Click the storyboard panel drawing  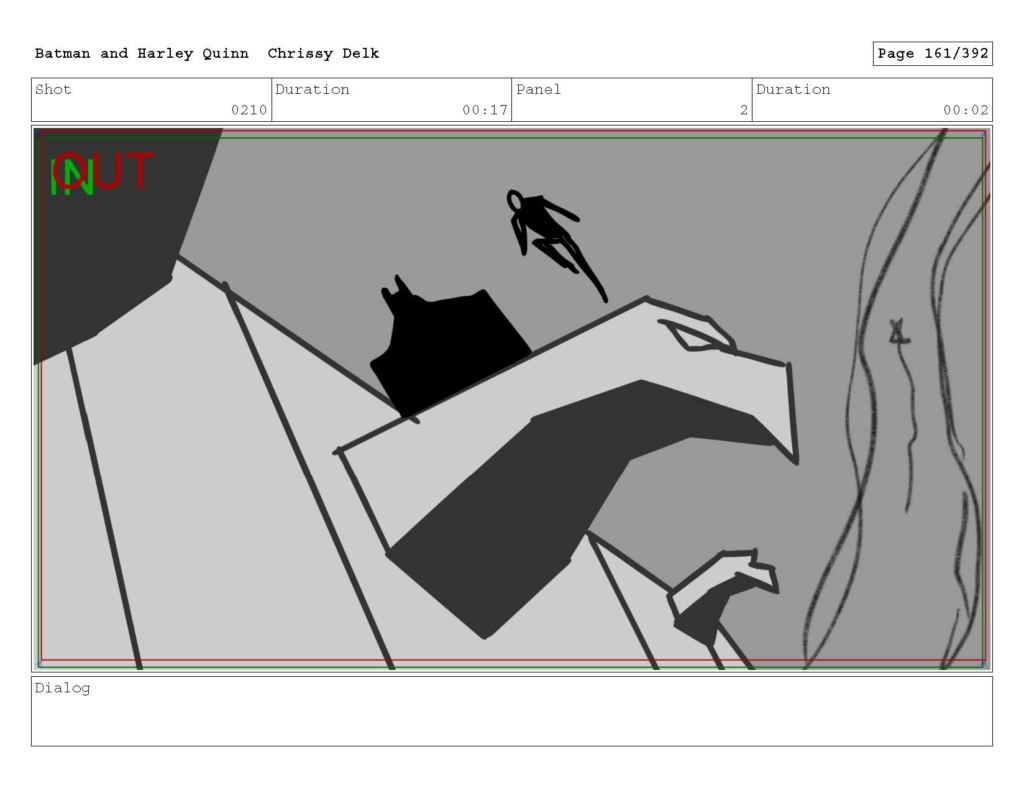(512, 398)
